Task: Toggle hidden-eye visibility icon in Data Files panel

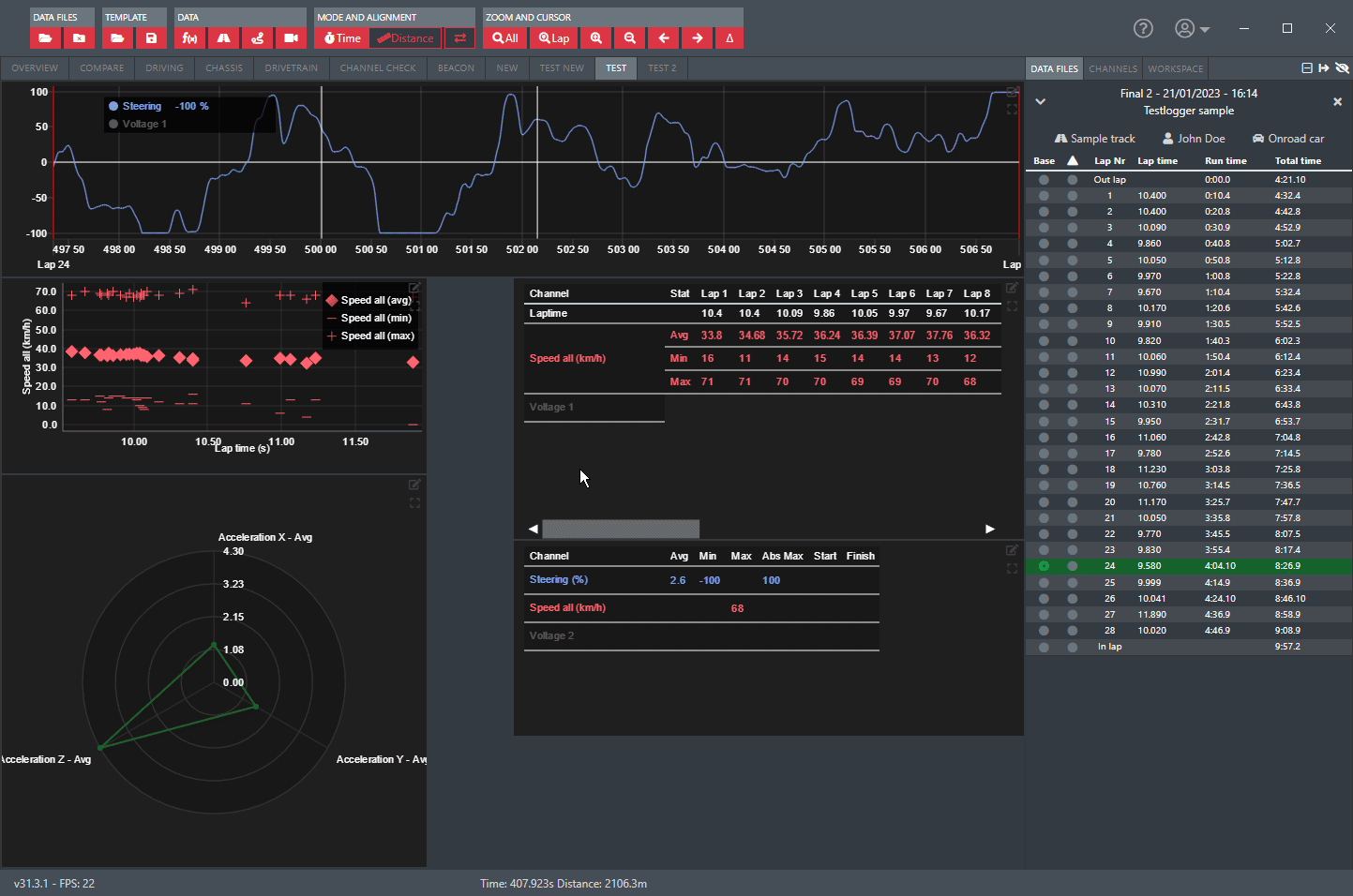Action: 1342,68
